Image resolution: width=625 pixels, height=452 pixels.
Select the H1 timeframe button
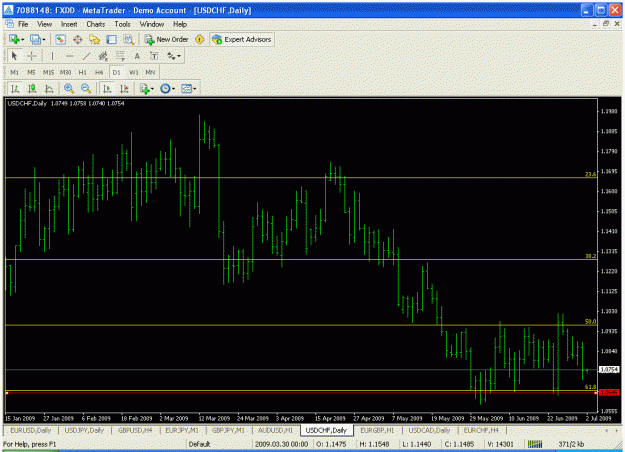83,72
